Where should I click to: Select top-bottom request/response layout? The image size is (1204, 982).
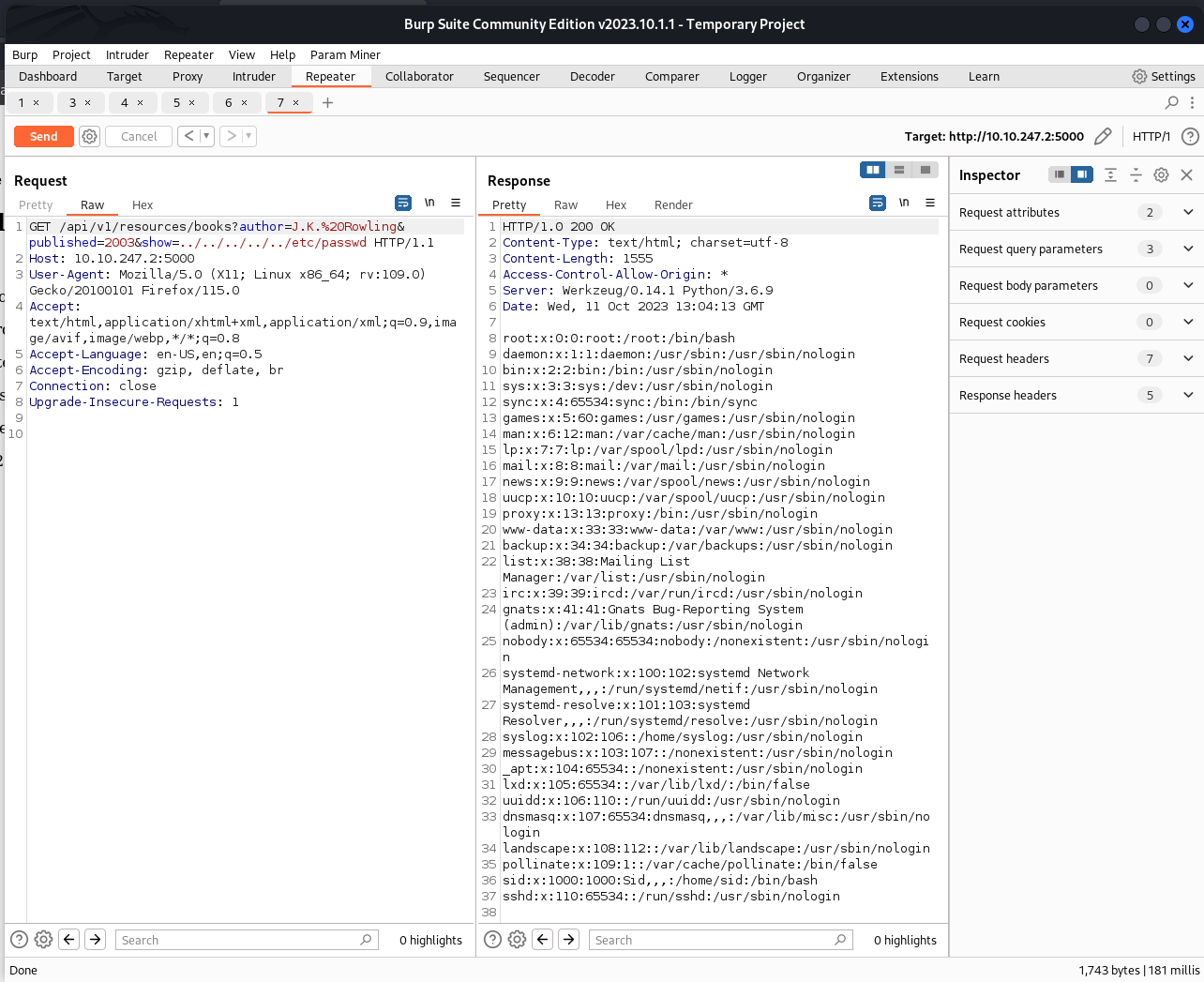click(899, 170)
